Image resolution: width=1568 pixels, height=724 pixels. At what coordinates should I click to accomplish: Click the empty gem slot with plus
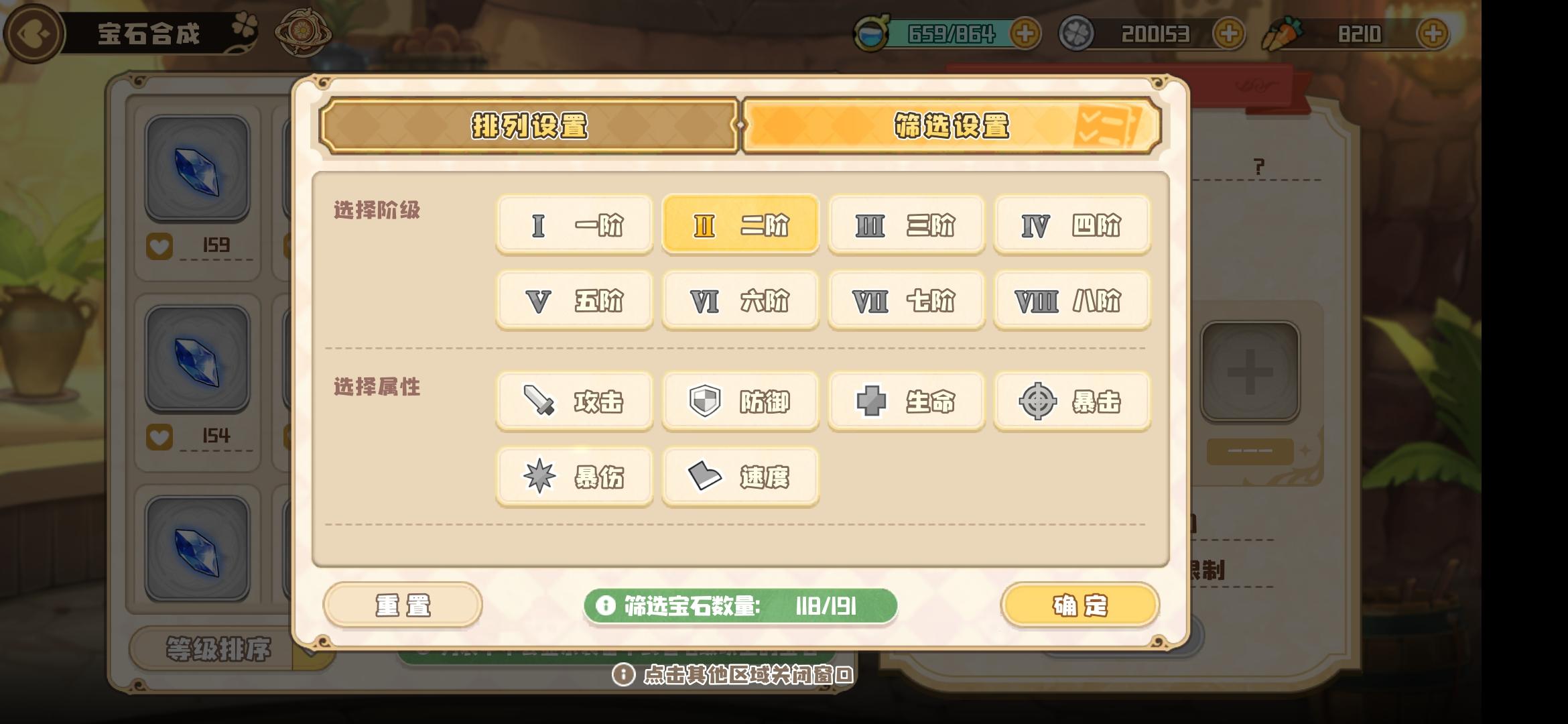pyautogui.click(x=1250, y=371)
